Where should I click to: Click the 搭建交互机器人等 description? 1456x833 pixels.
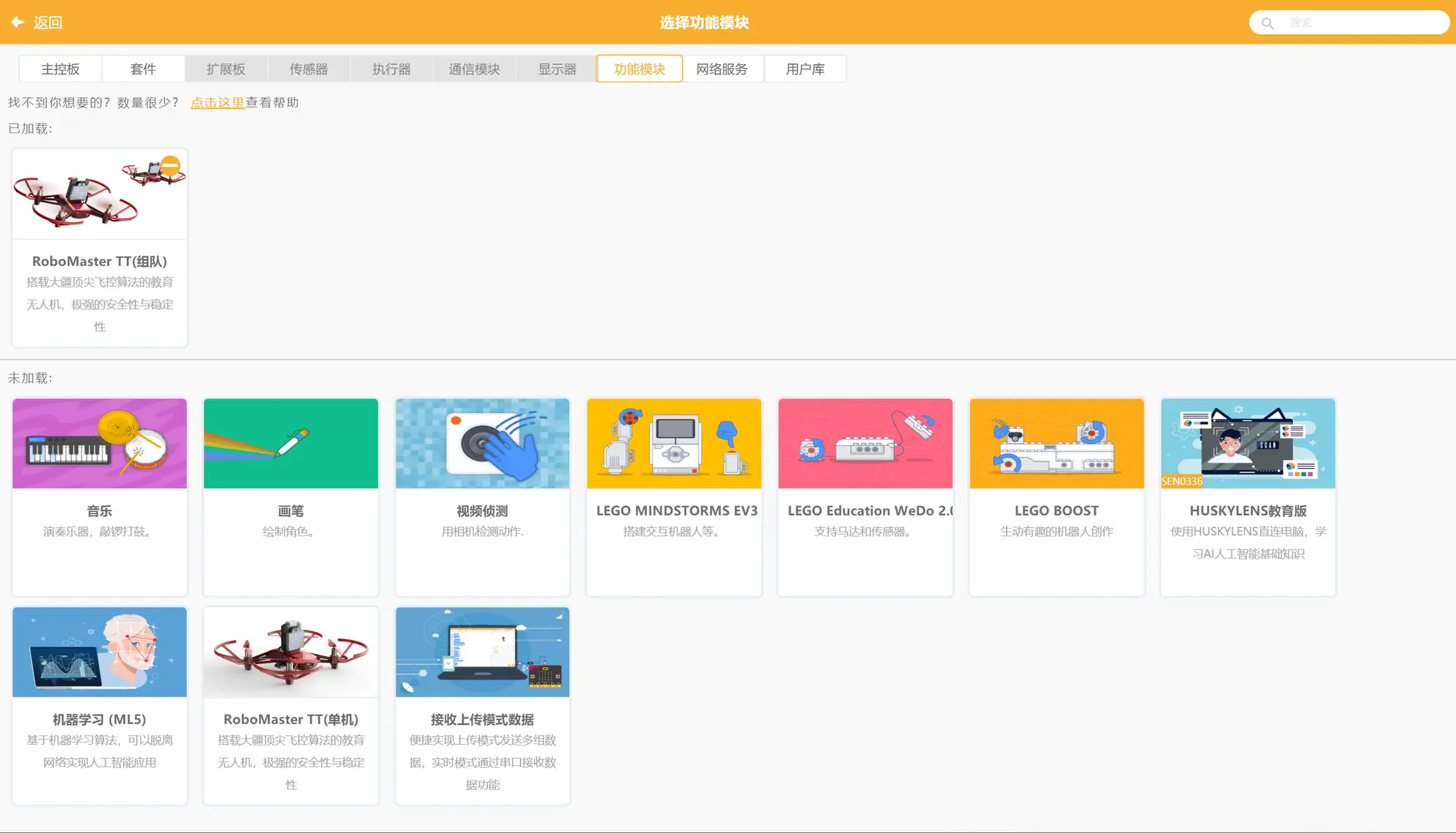pos(672,532)
